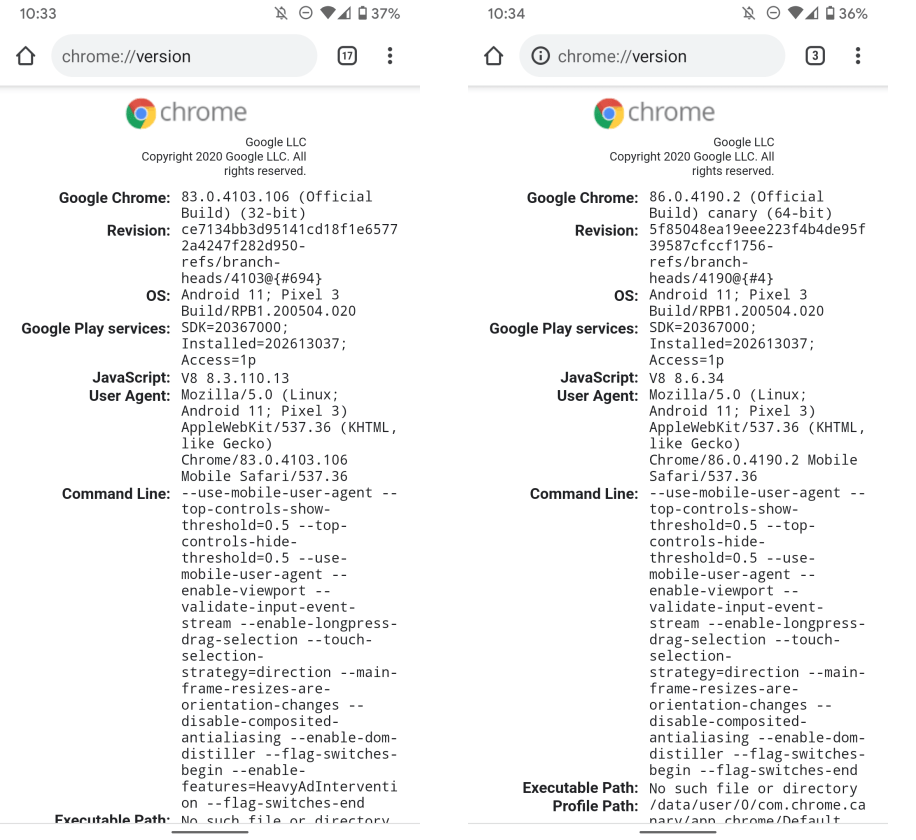Open the three-dot menu beside the 17-tabs button
This screenshot has width=916, height=840.
(390, 56)
